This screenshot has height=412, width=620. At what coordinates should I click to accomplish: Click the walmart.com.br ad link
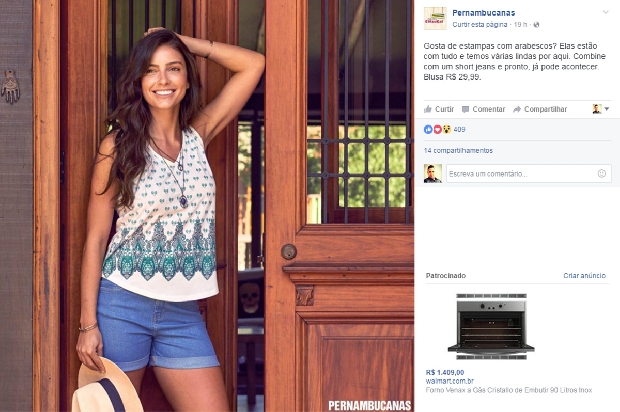click(450, 381)
